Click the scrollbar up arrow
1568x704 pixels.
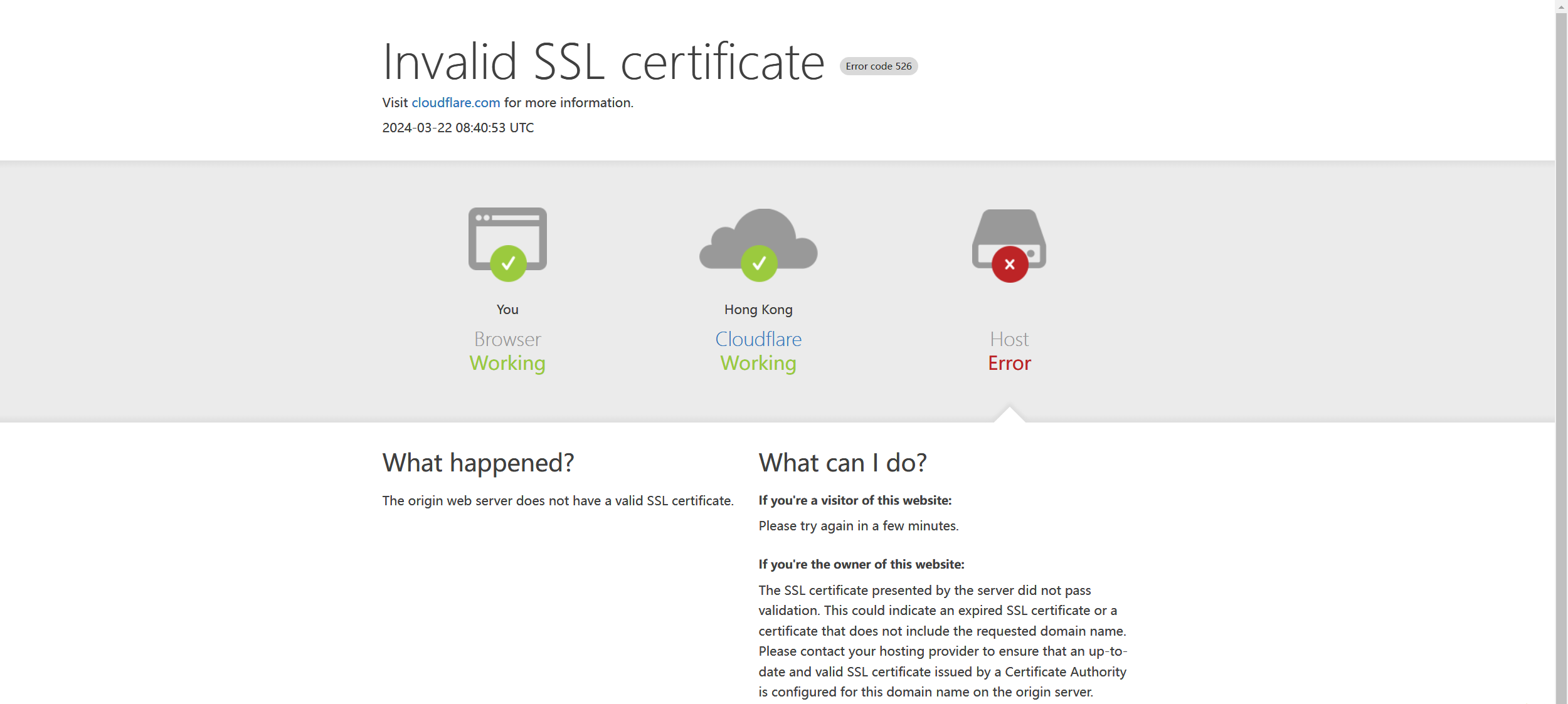[1561, 6]
